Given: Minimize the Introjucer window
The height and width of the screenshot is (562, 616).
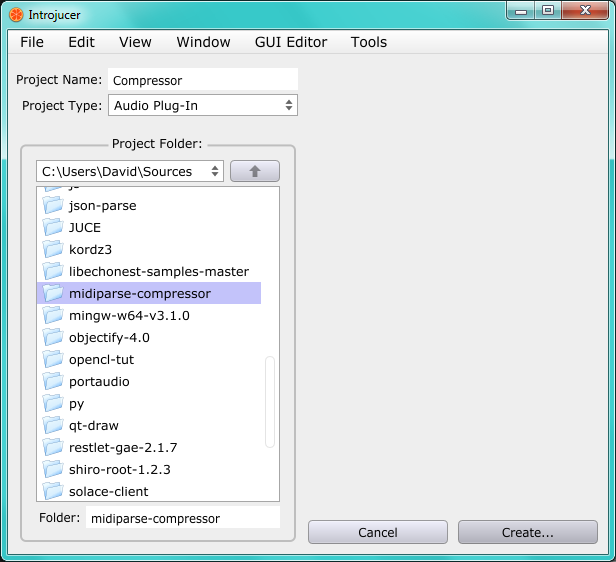Looking at the screenshot, I should (521, 11).
